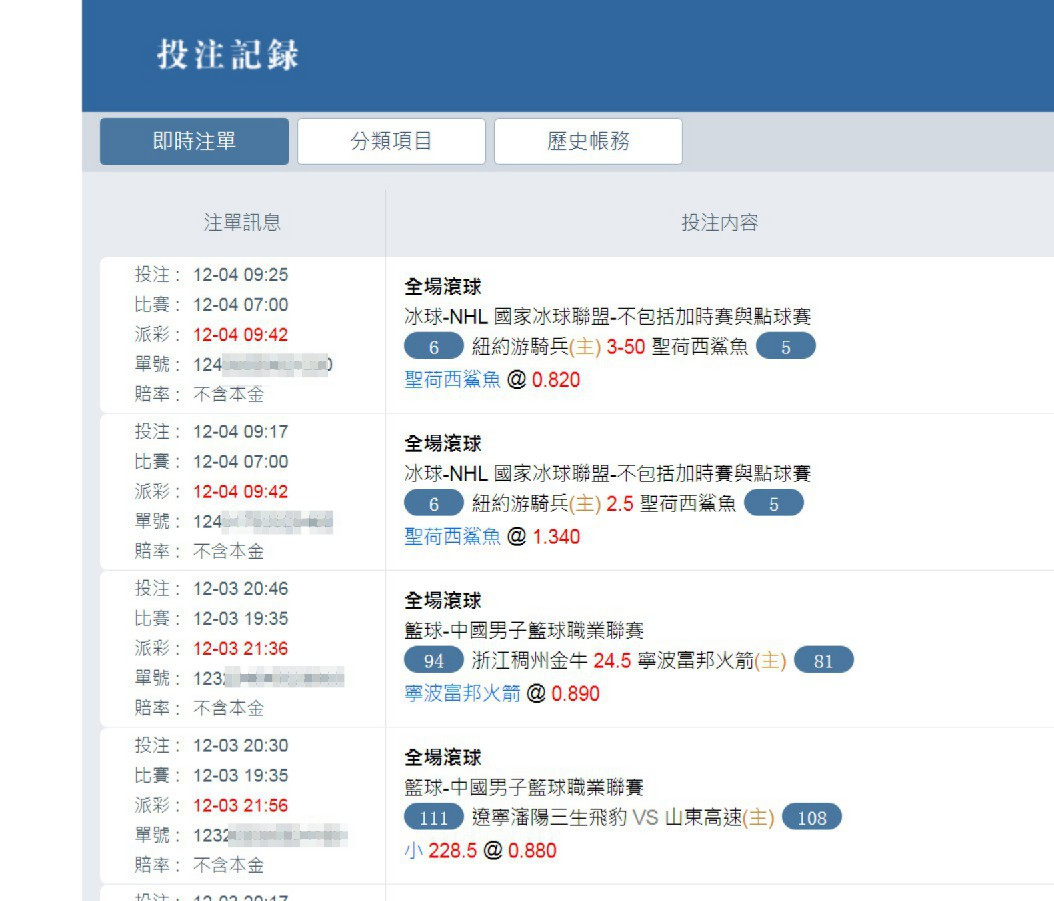Select bet time 12-04 09:17

click(241, 432)
